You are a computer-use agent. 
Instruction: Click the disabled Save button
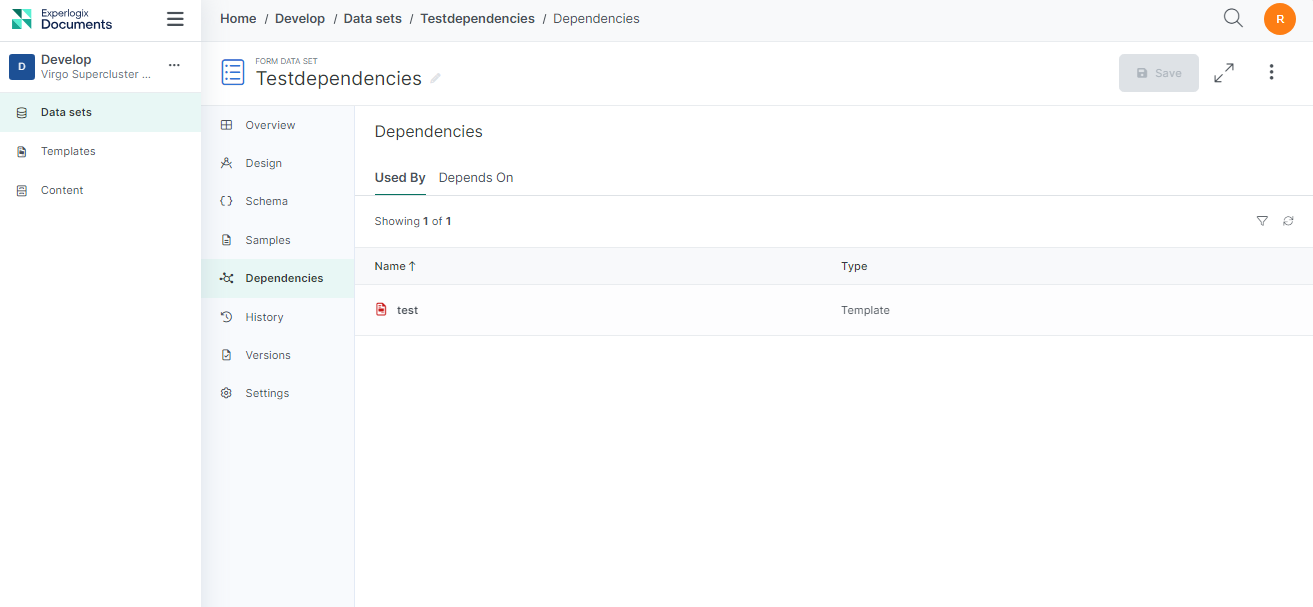click(x=1158, y=73)
